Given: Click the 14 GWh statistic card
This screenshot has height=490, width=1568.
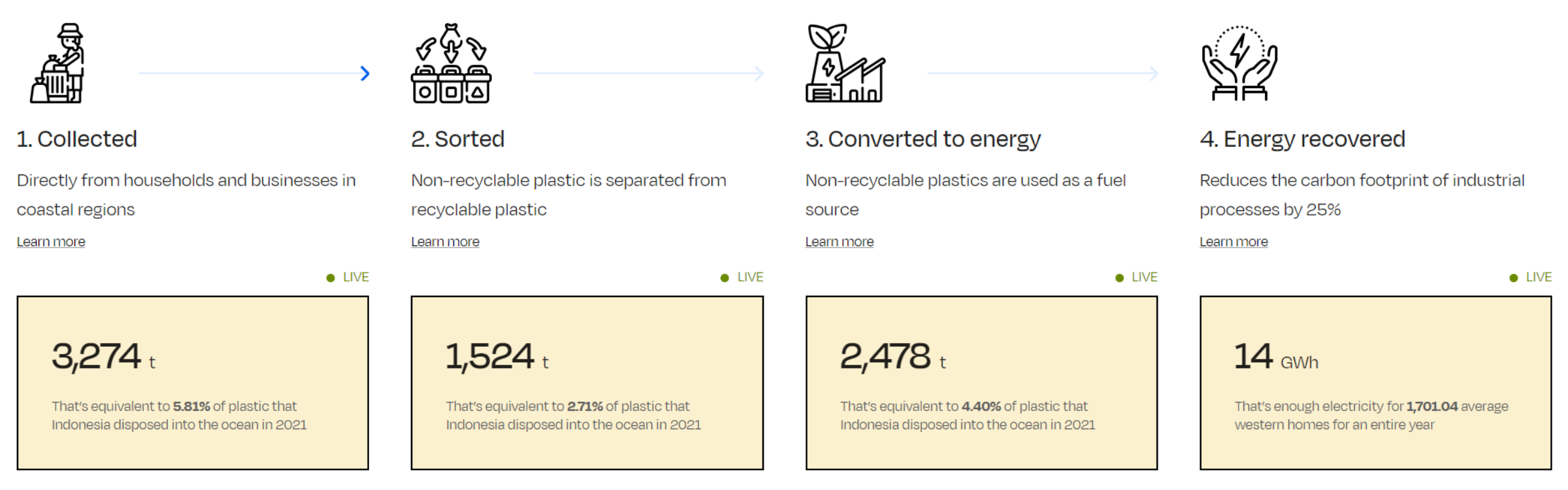Looking at the screenshot, I should click(1375, 383).
